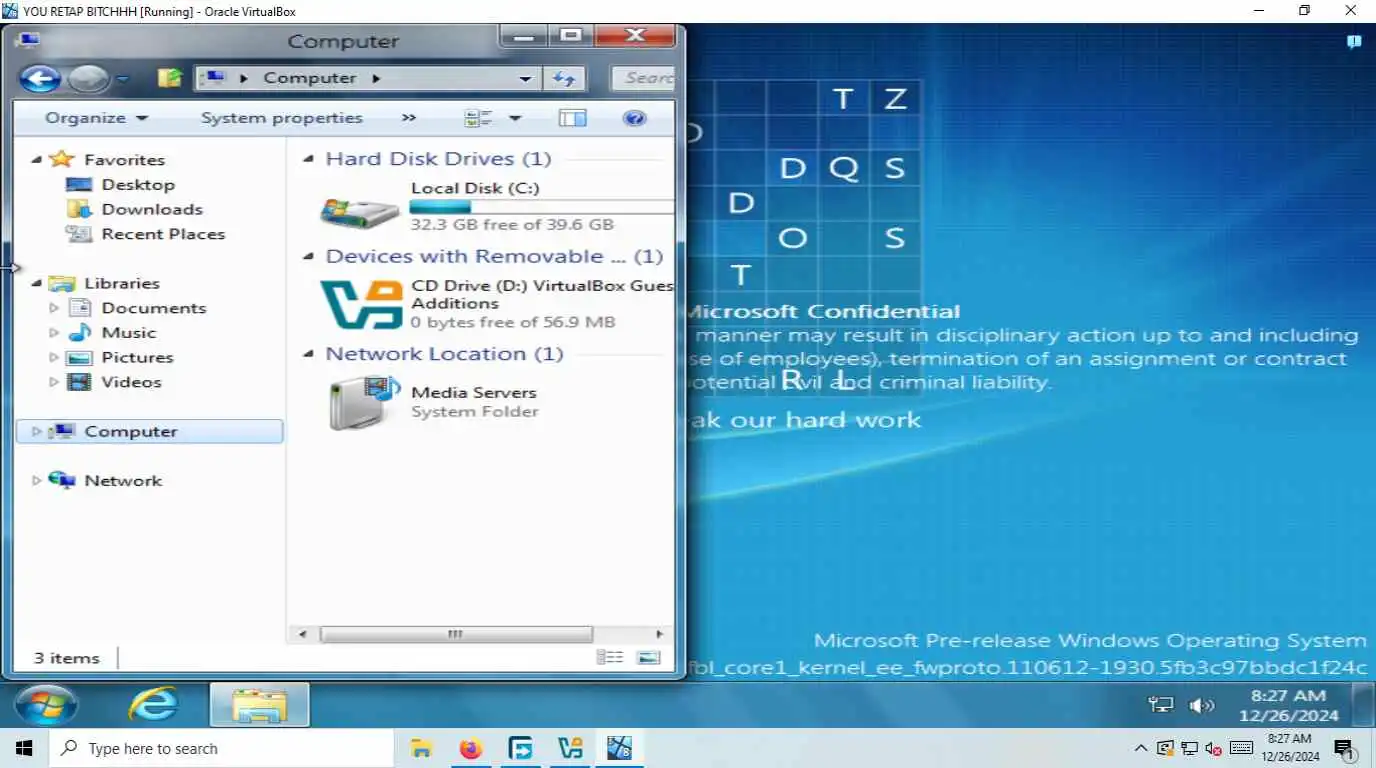Click the greyed Forward navigation arrow
This screenshot has height=768, width=1376.
(x=89, y=78)
